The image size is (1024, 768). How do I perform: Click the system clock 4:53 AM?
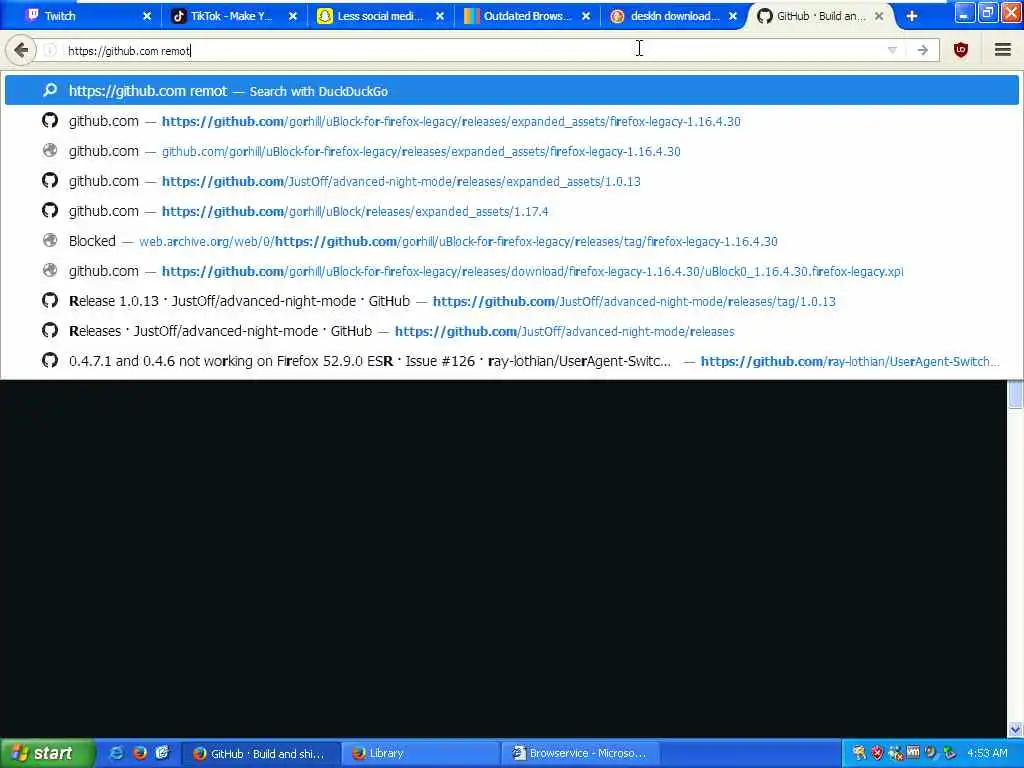point(987,753)
